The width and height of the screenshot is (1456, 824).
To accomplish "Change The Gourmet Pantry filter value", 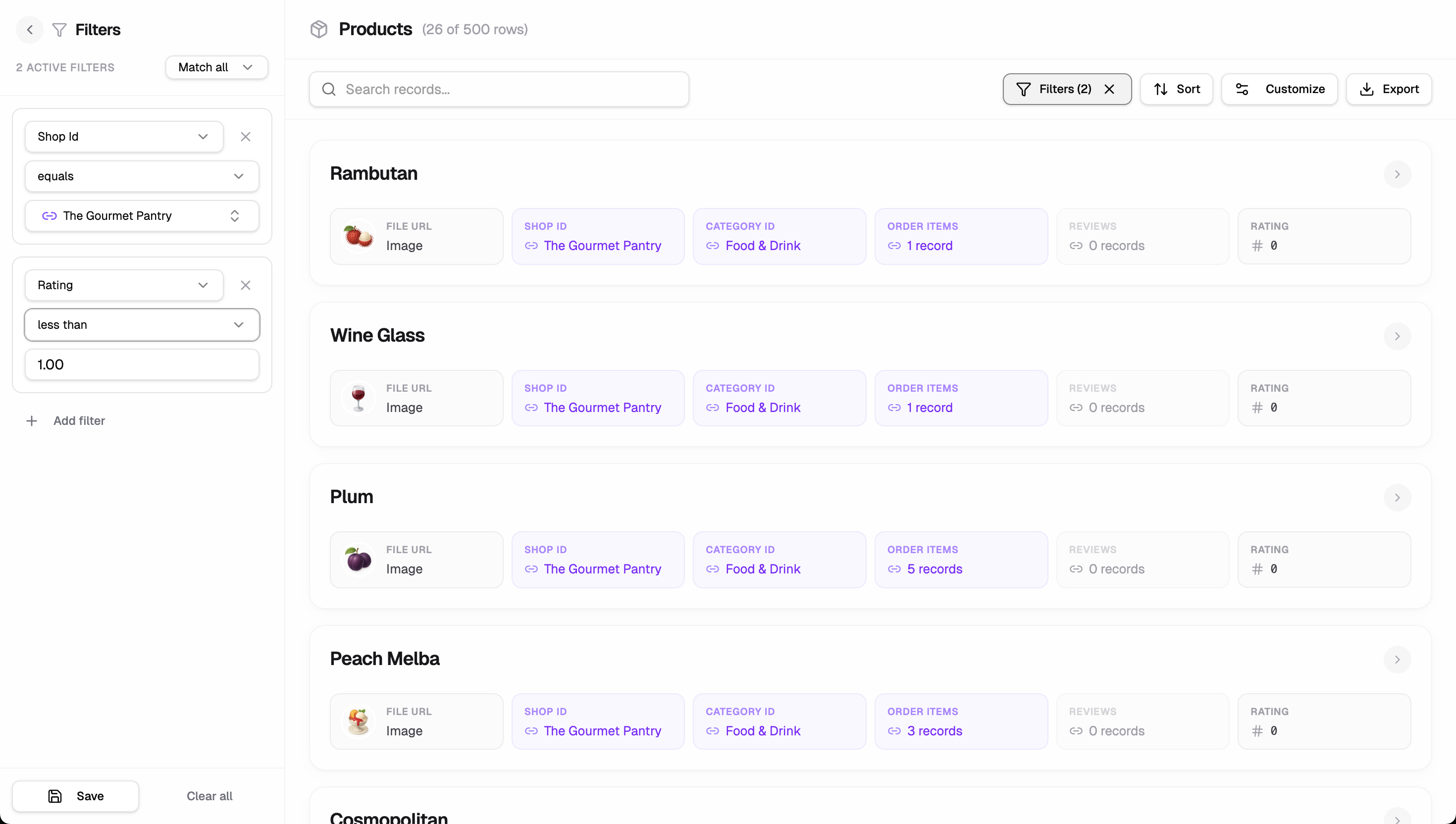I will tap(142, 215).
